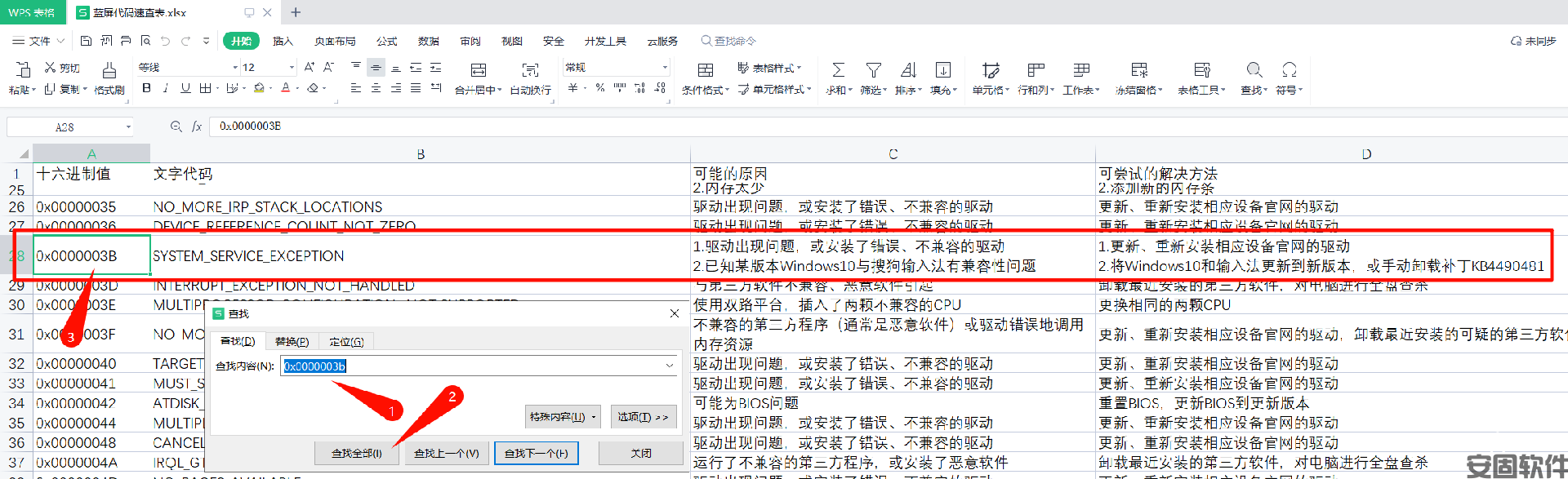Image resolution: width=1568 pixels, height=479 pixels.
Task: Switch to the 替换(P) tab in Find dialog
Action: click(x=292, y=342)
